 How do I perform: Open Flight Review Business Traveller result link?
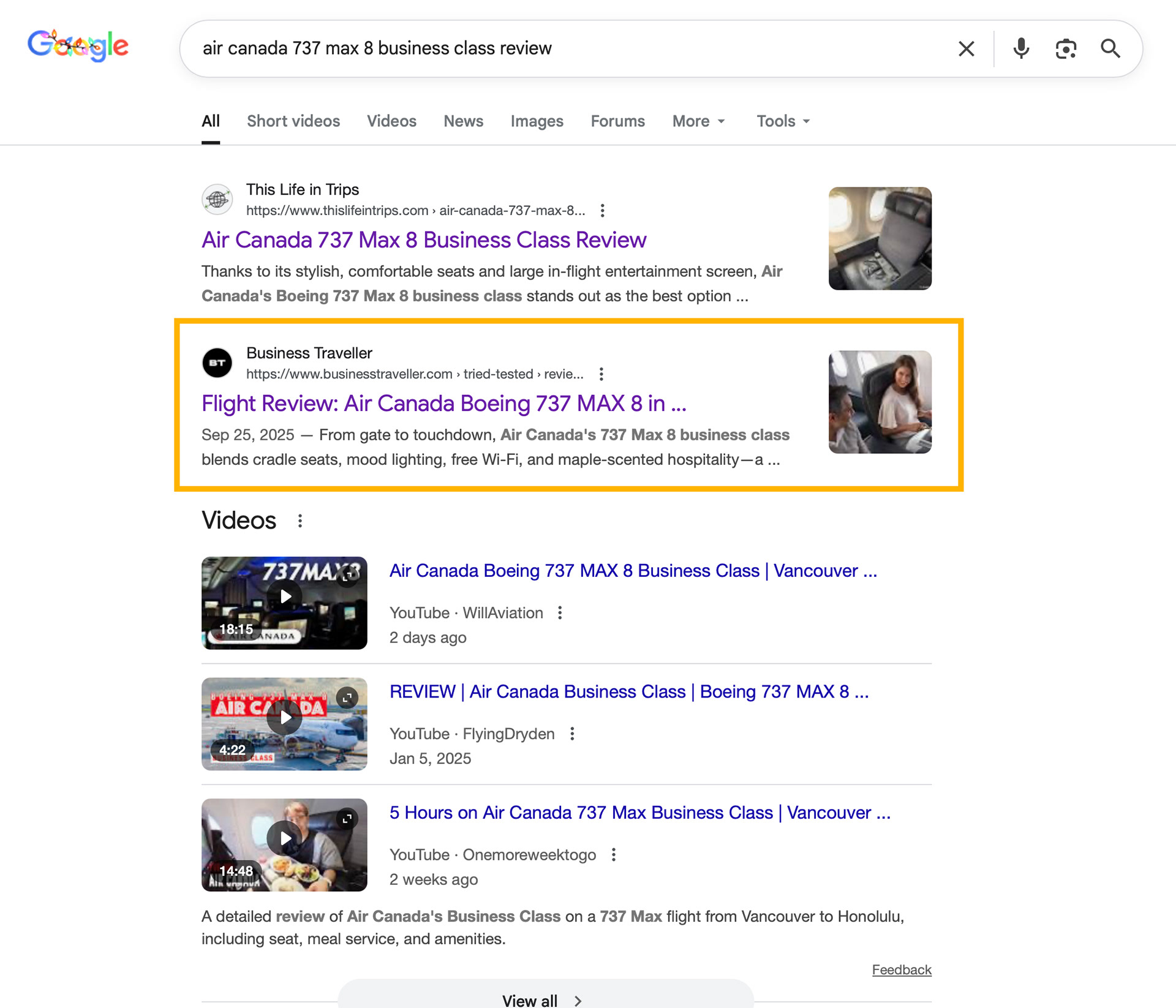pyautogui.click(x=443, y=404)
